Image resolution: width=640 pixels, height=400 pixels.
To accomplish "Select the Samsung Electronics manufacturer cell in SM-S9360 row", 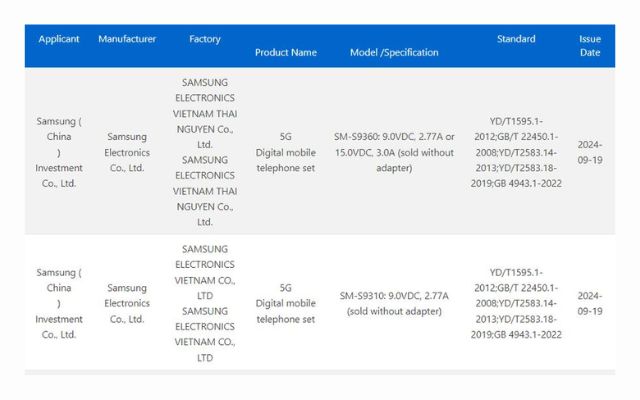I will point(127,152).
